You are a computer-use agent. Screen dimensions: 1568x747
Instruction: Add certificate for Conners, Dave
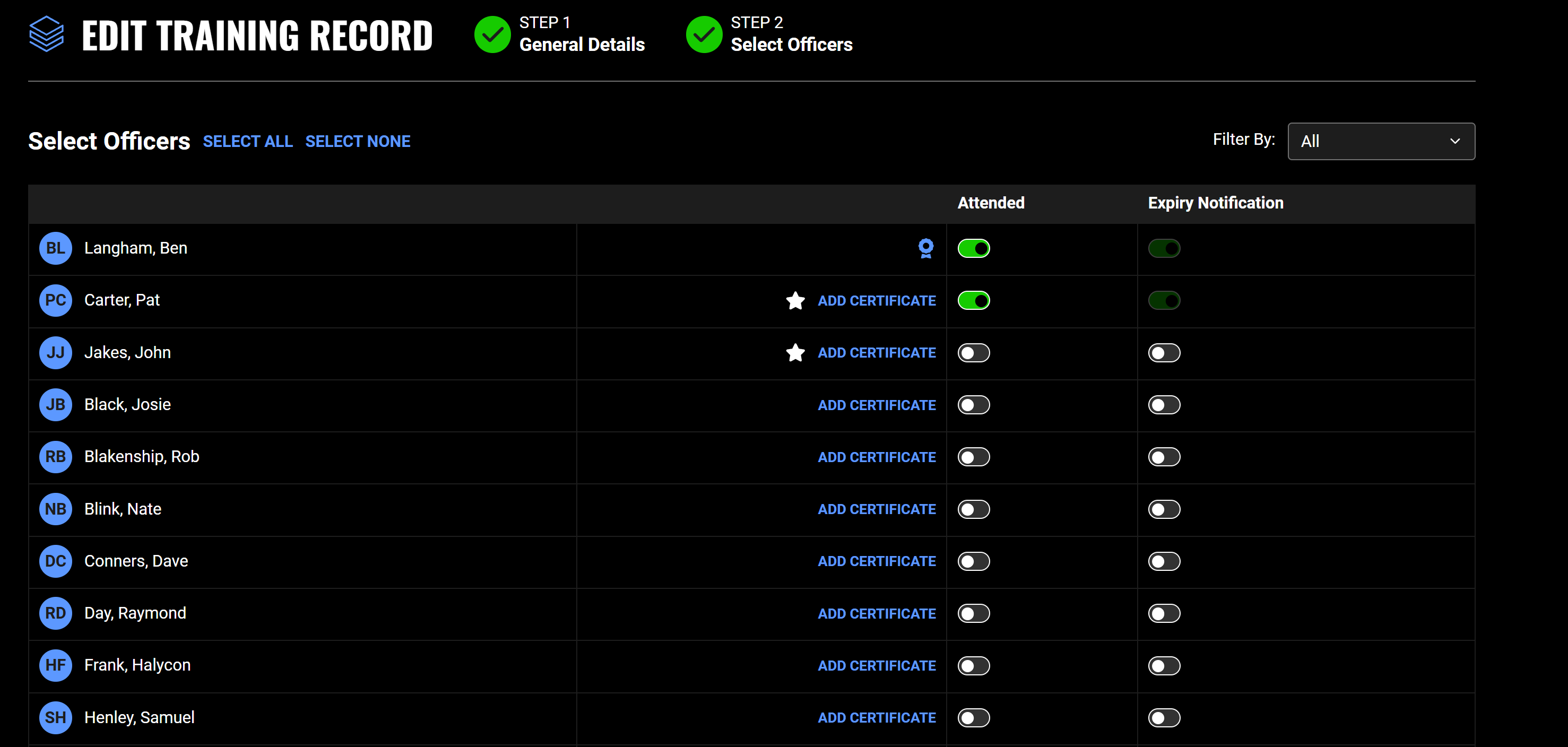877,561
